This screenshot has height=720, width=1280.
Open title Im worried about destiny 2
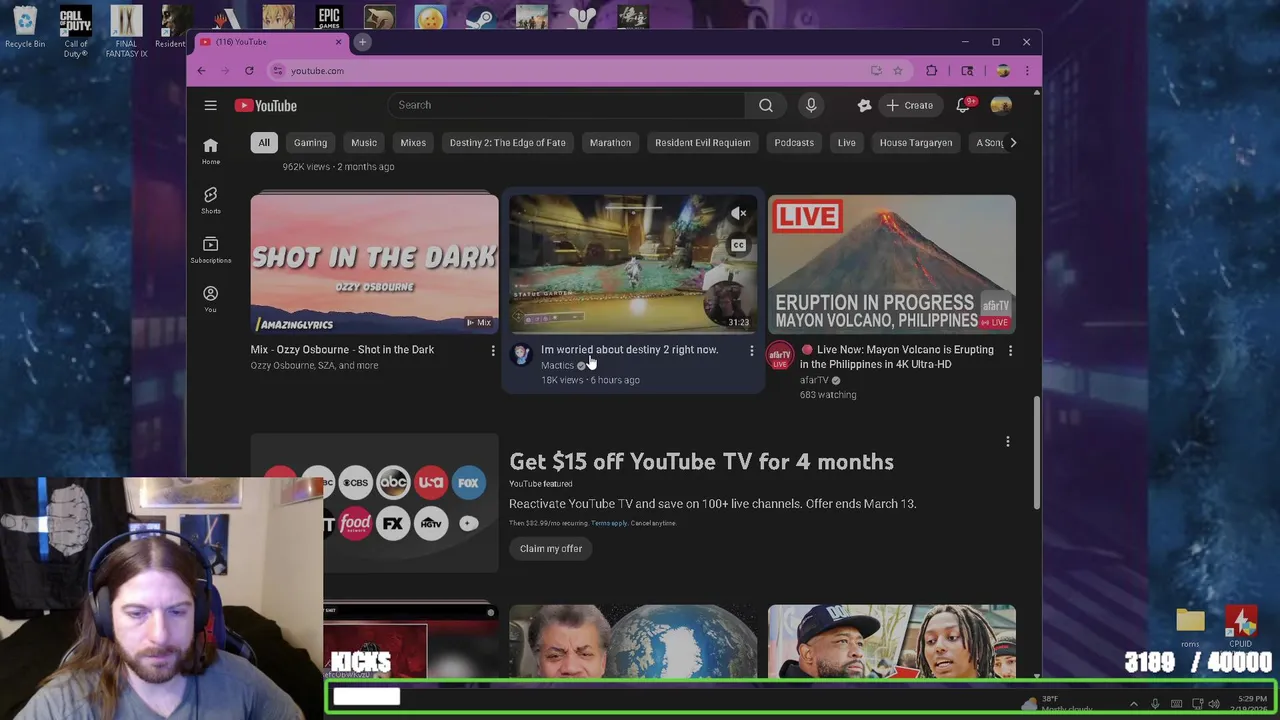629,350
